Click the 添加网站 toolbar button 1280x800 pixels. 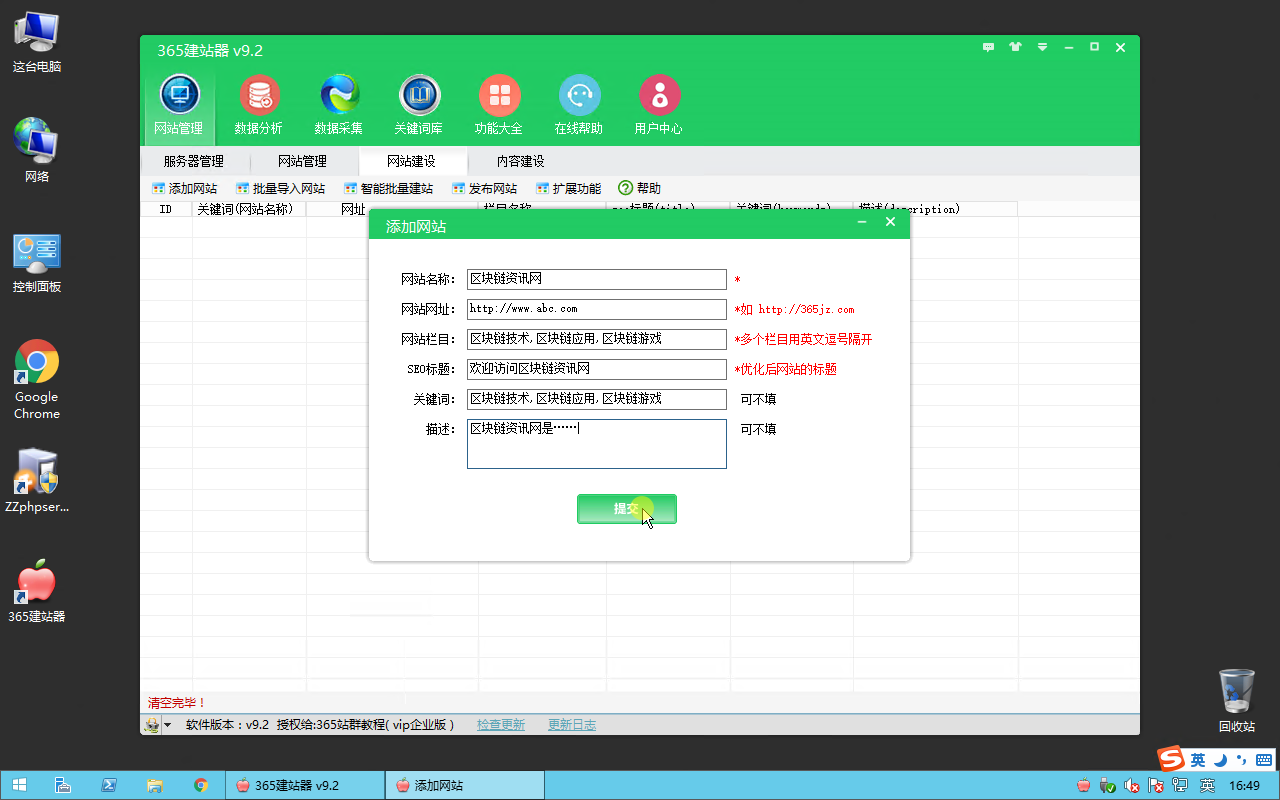tap(184, 188)
